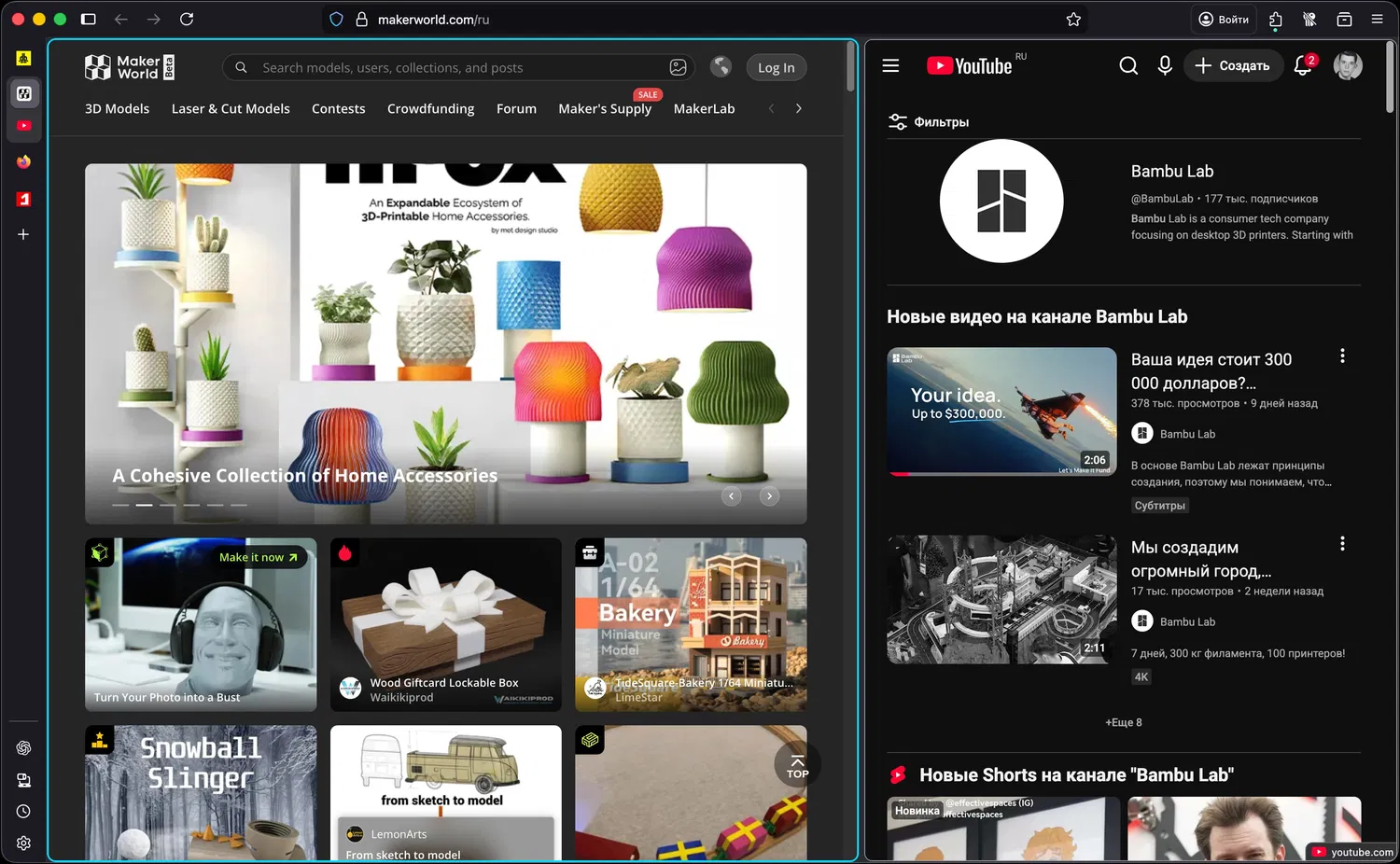The width and height of the screenshot is (1400, 864).
Task: Click the YouTube Создать button
Action: [1233, 65]
